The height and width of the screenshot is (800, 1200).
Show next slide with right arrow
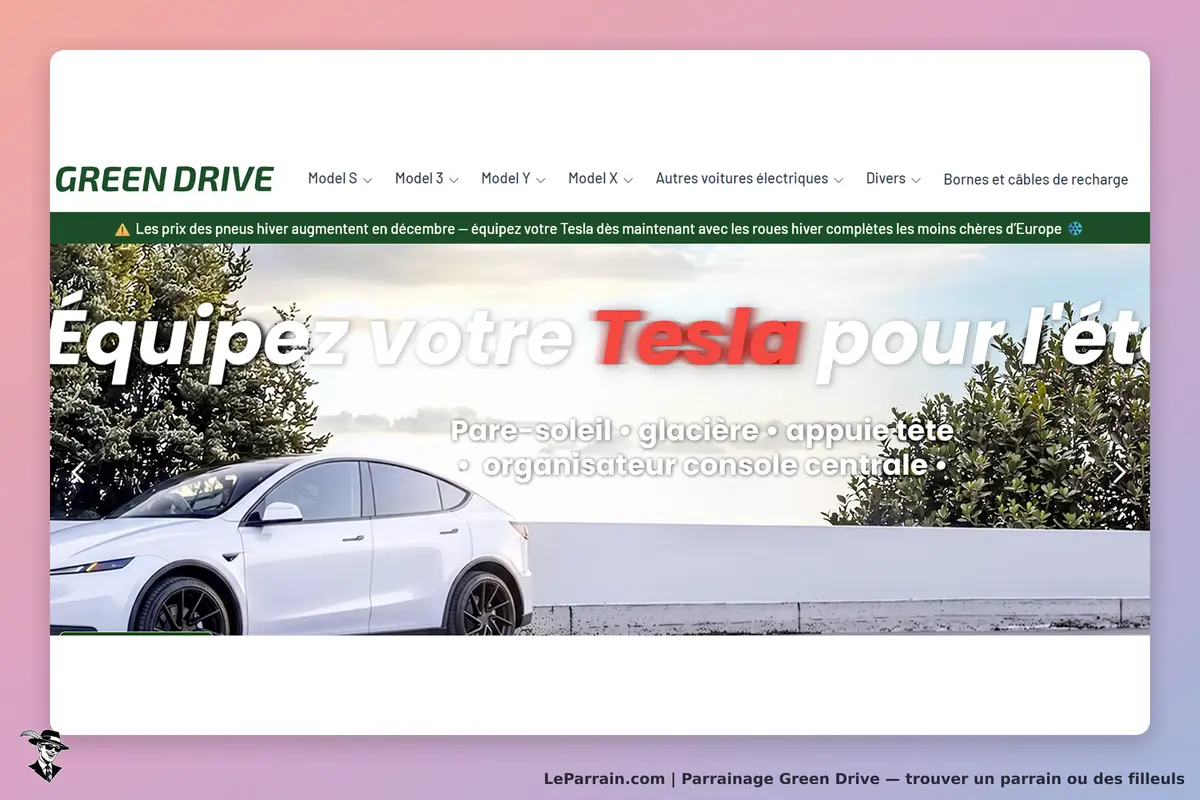(x=1119, y=472)
